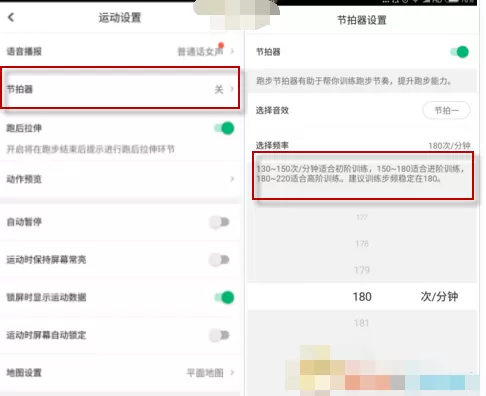Image resolution: width=486 pixels, height=396 pixels.
Task: Select 179 in frequency picker
Action: click(362, 270)
